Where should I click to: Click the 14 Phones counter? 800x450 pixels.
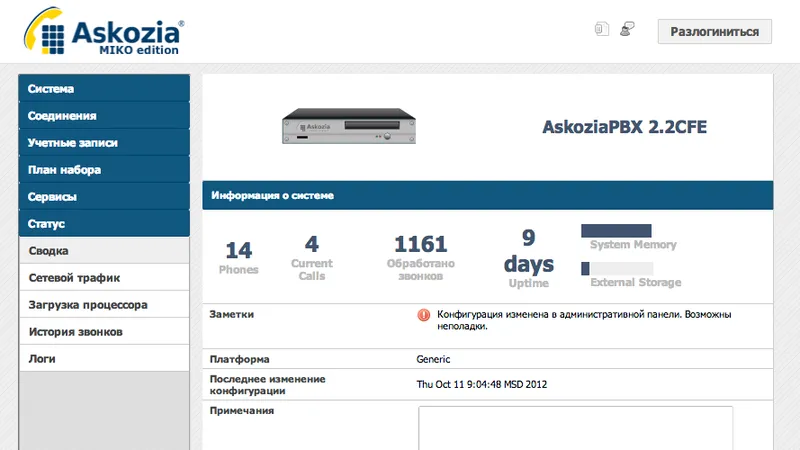coord(238,258)
